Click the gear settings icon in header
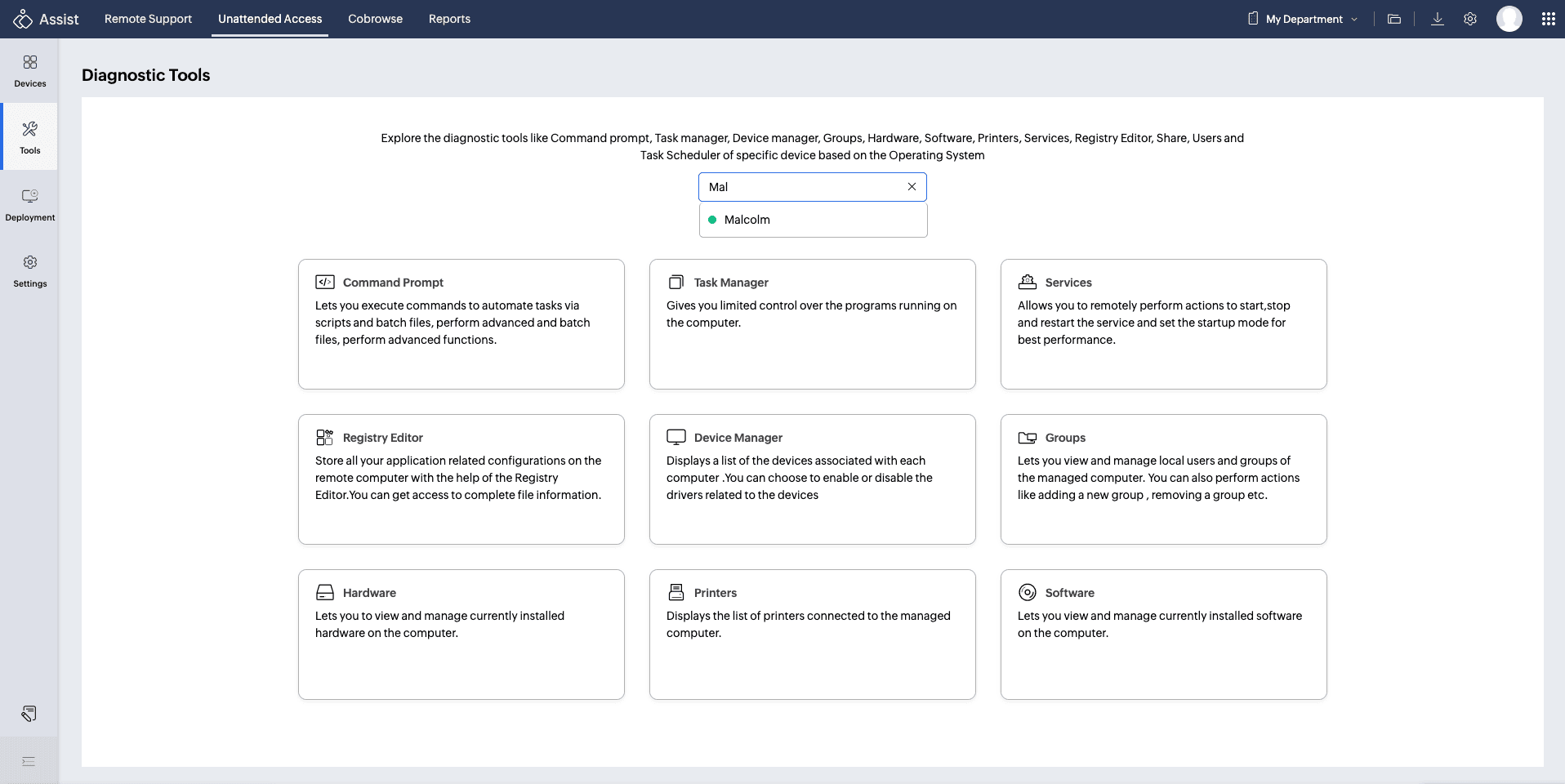 click(x=1469, y=19)
